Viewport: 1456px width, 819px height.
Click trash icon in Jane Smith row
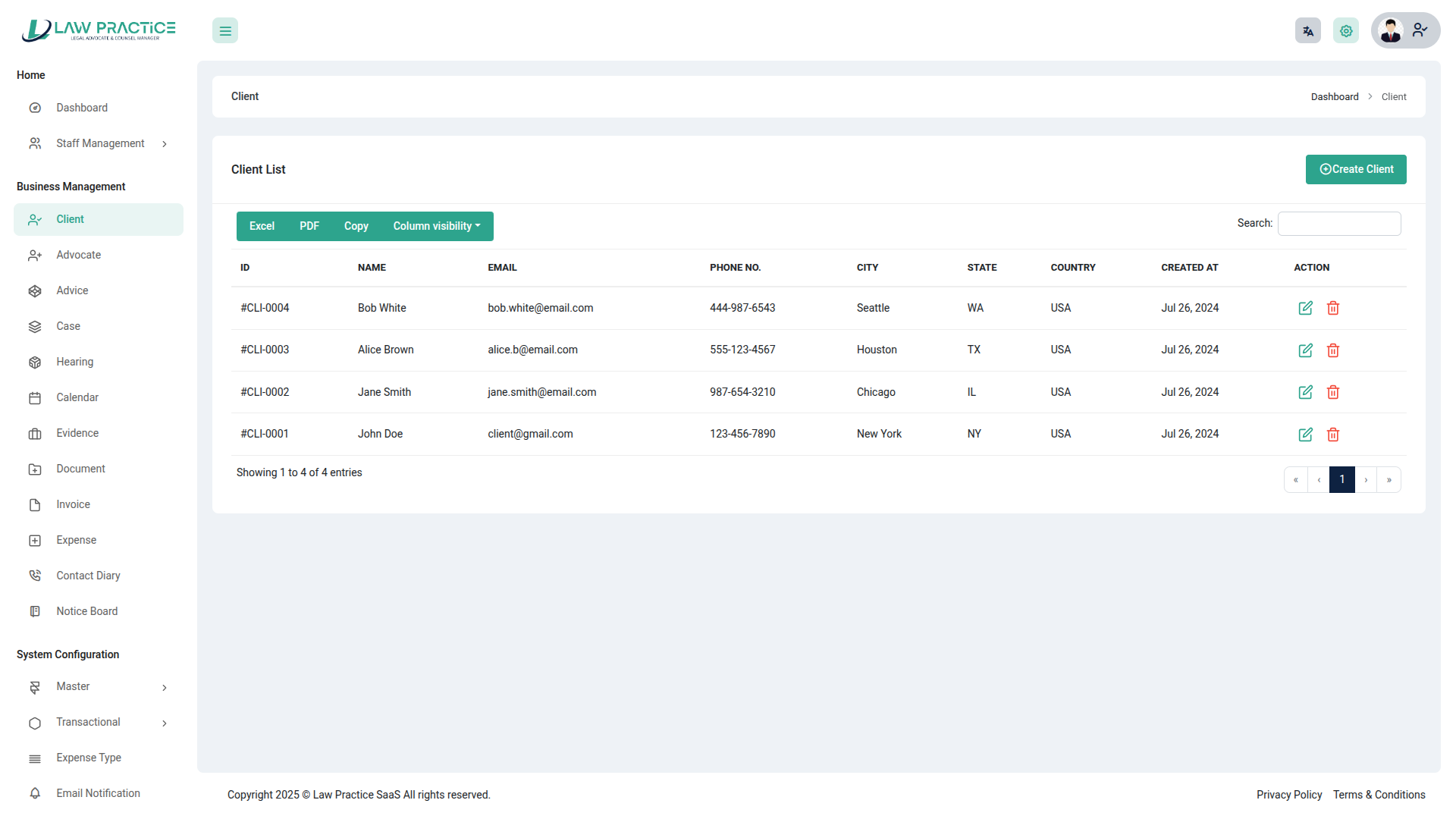pyautogui.click(x=1333, y=392)
